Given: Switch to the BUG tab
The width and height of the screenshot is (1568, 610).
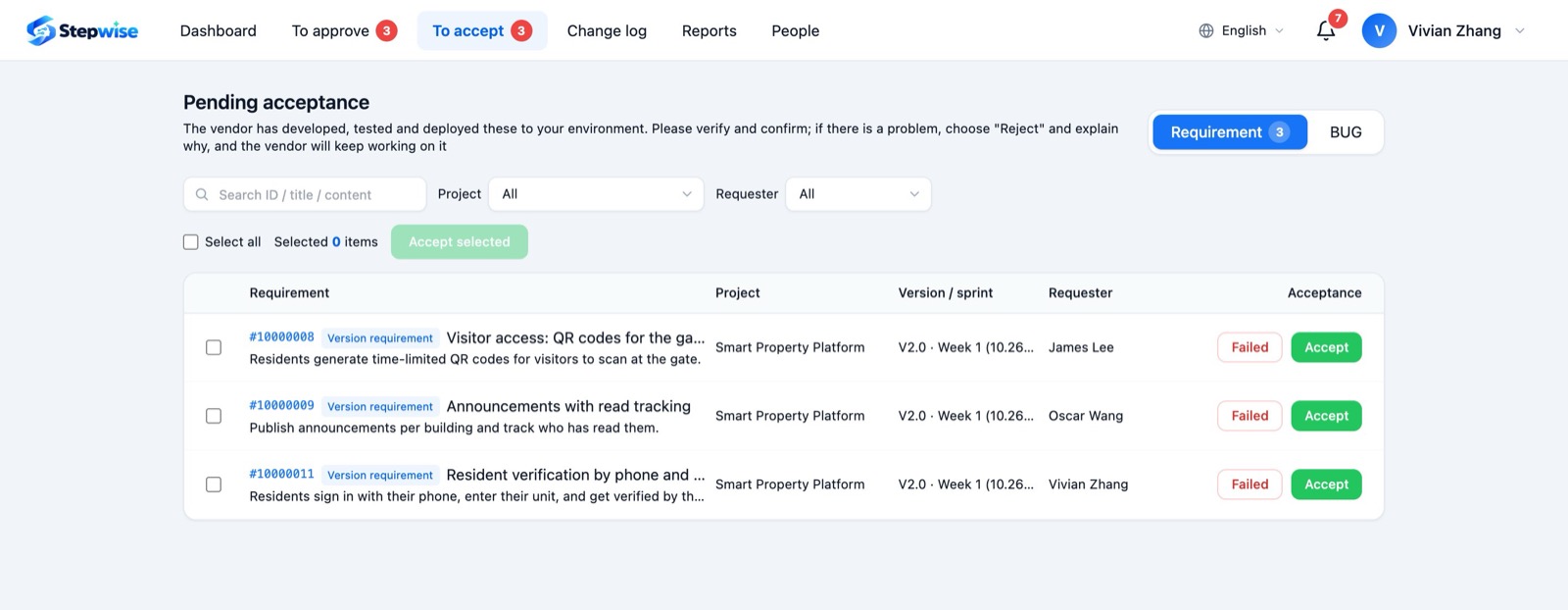Looking at the screenshot, I should tap(1346, 132).
